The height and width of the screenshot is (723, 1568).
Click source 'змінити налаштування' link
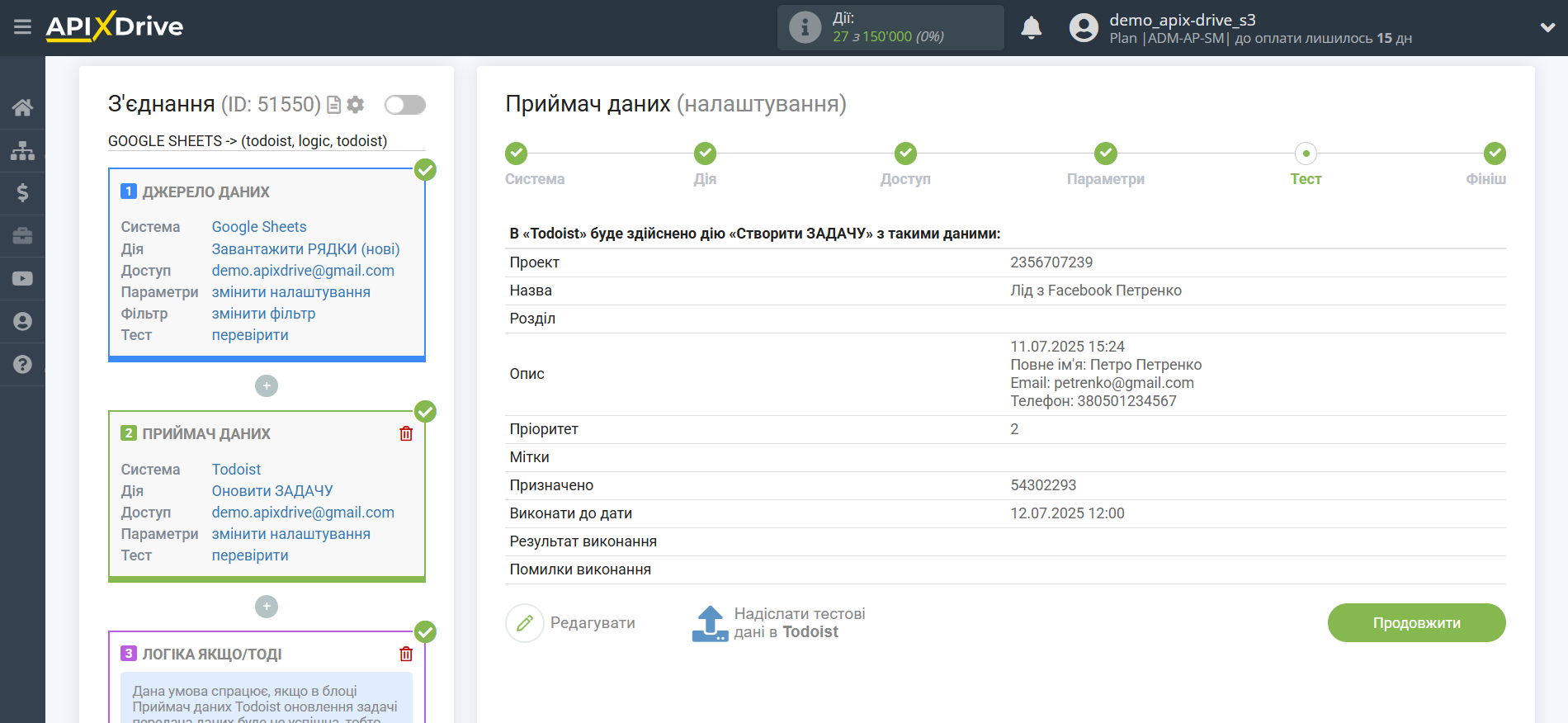point(291,292)
